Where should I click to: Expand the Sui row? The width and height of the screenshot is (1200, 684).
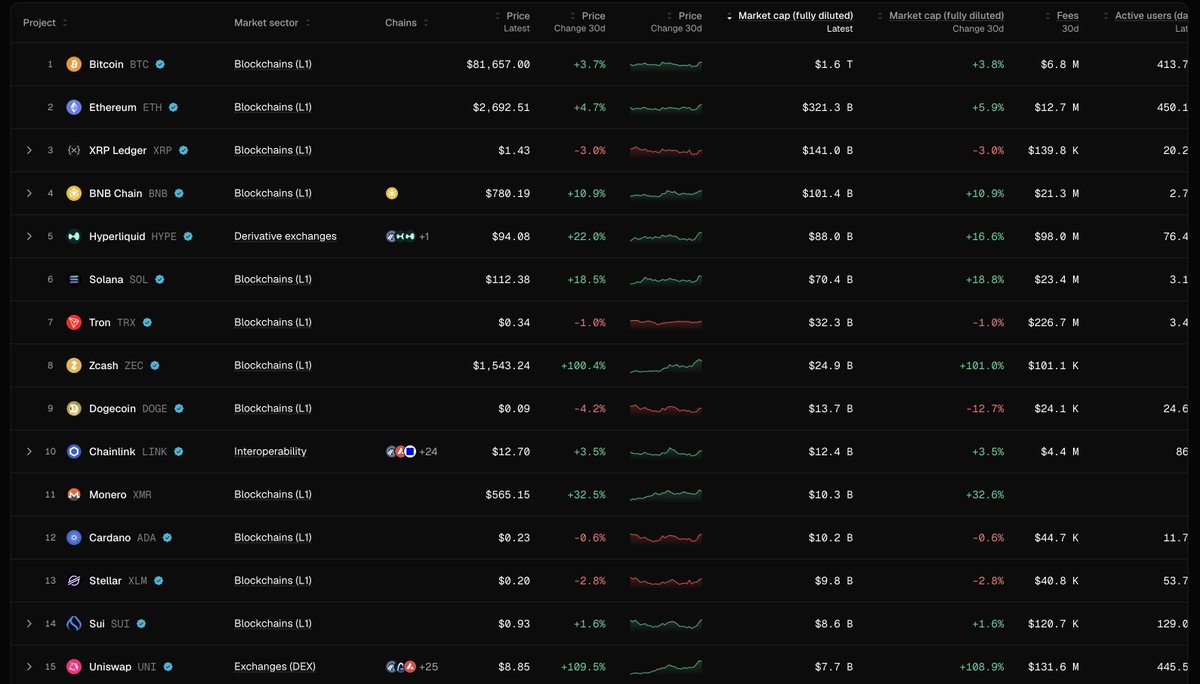click(x=29, y=623)
